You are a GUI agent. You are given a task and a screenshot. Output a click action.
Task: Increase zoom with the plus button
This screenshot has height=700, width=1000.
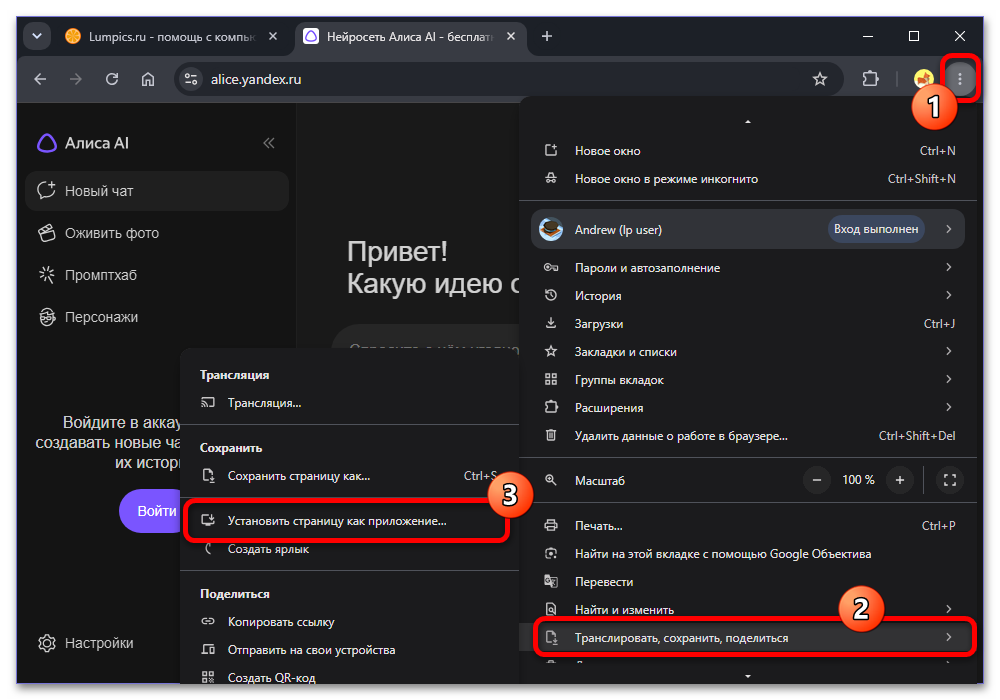899,480
